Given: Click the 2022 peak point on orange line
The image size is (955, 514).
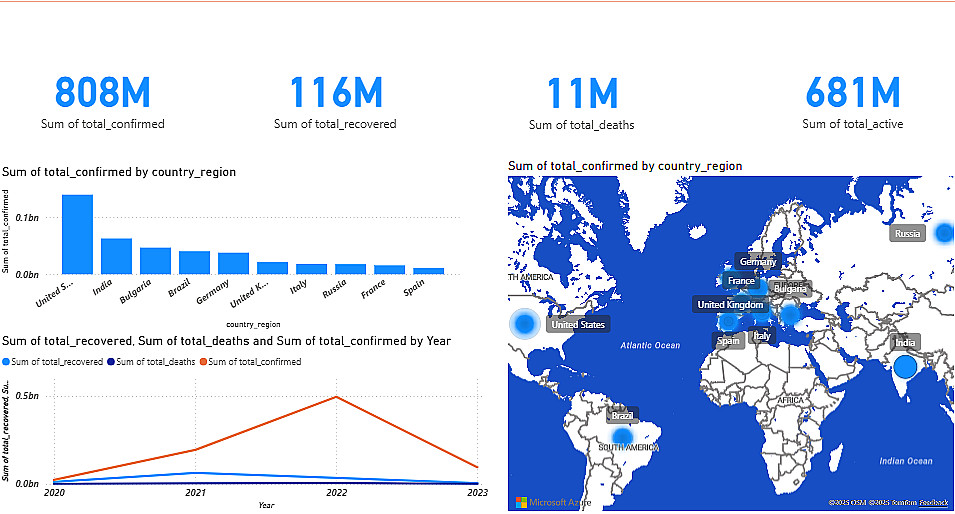Looking at the screenshot, I should (336, 397).
